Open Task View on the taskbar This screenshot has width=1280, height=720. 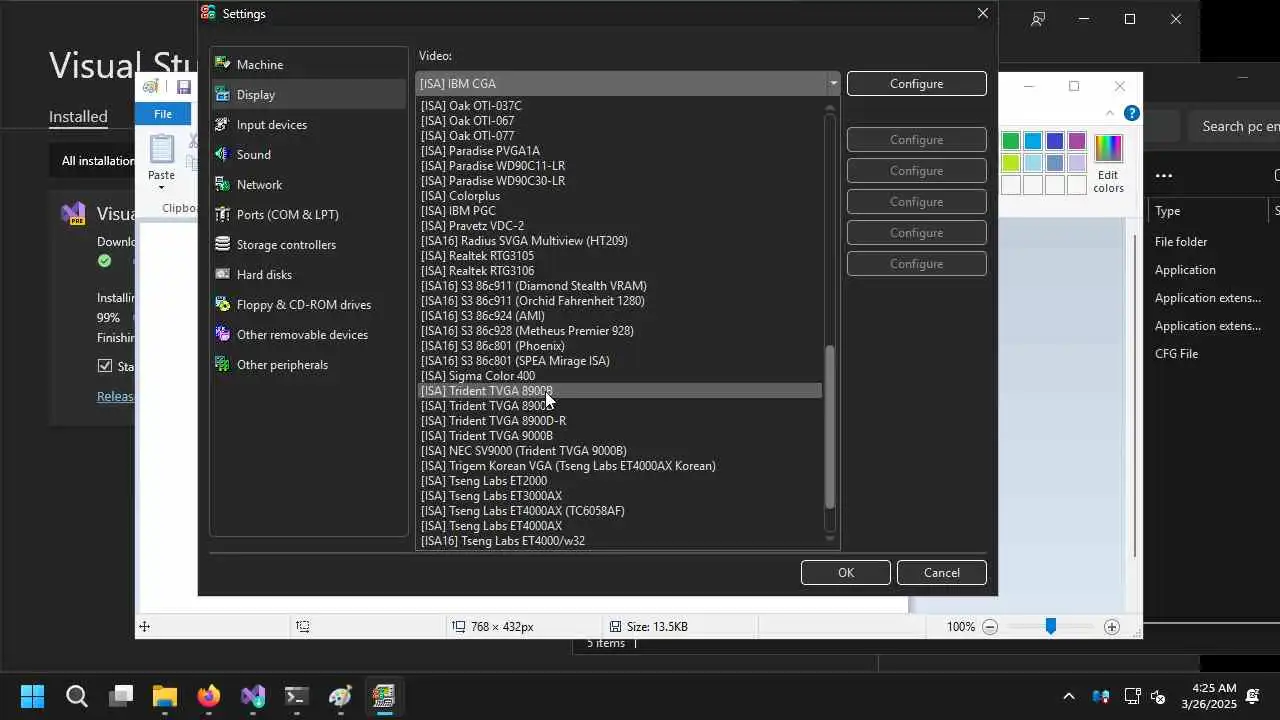(122, 696)
